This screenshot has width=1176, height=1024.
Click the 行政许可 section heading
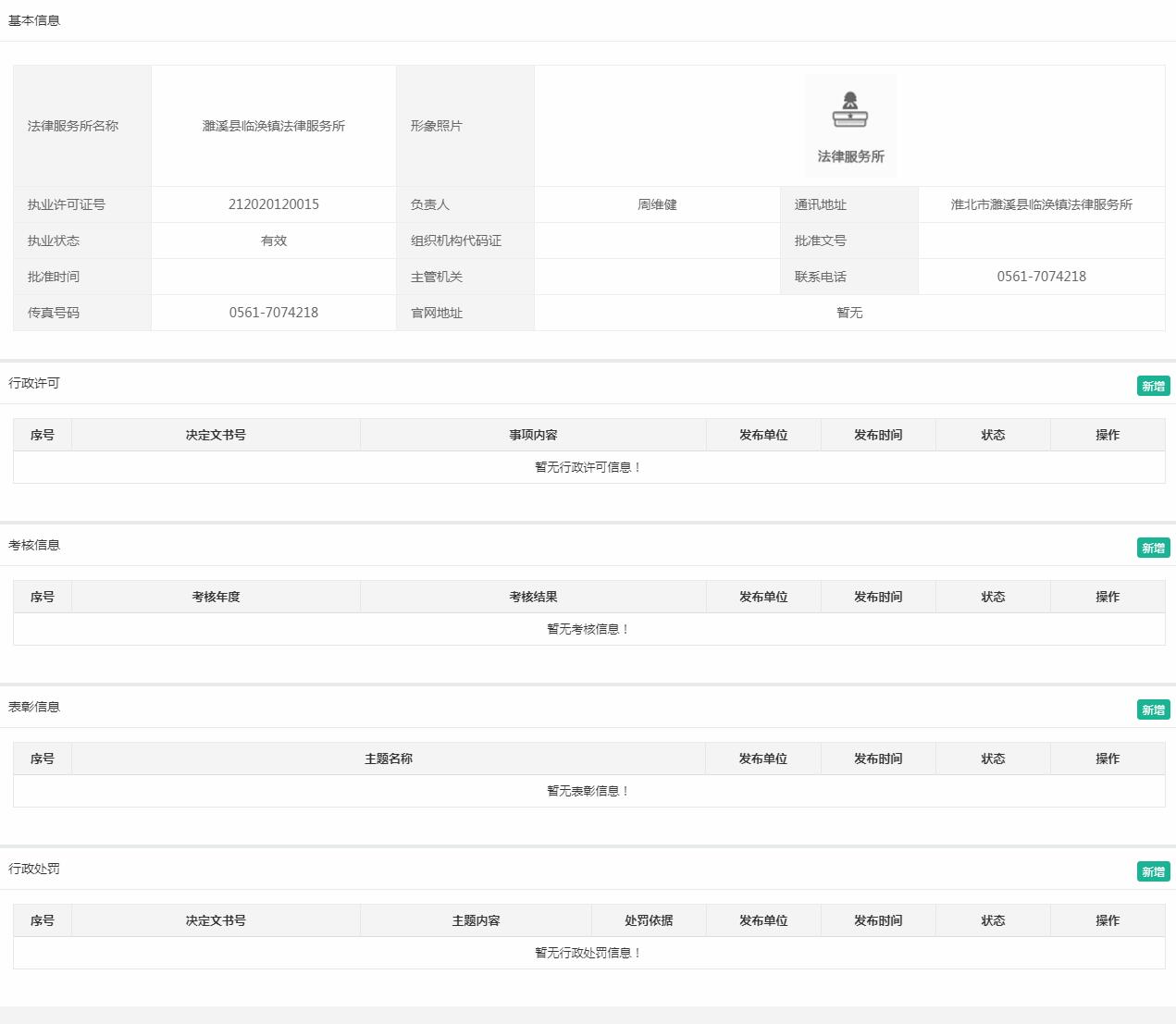[34, 383]
